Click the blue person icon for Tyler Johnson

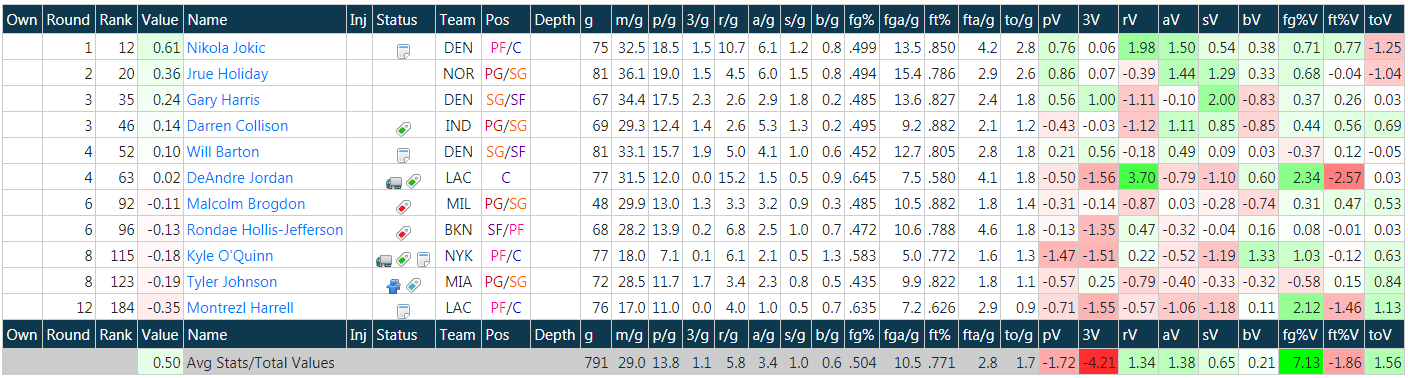(395, 283)
